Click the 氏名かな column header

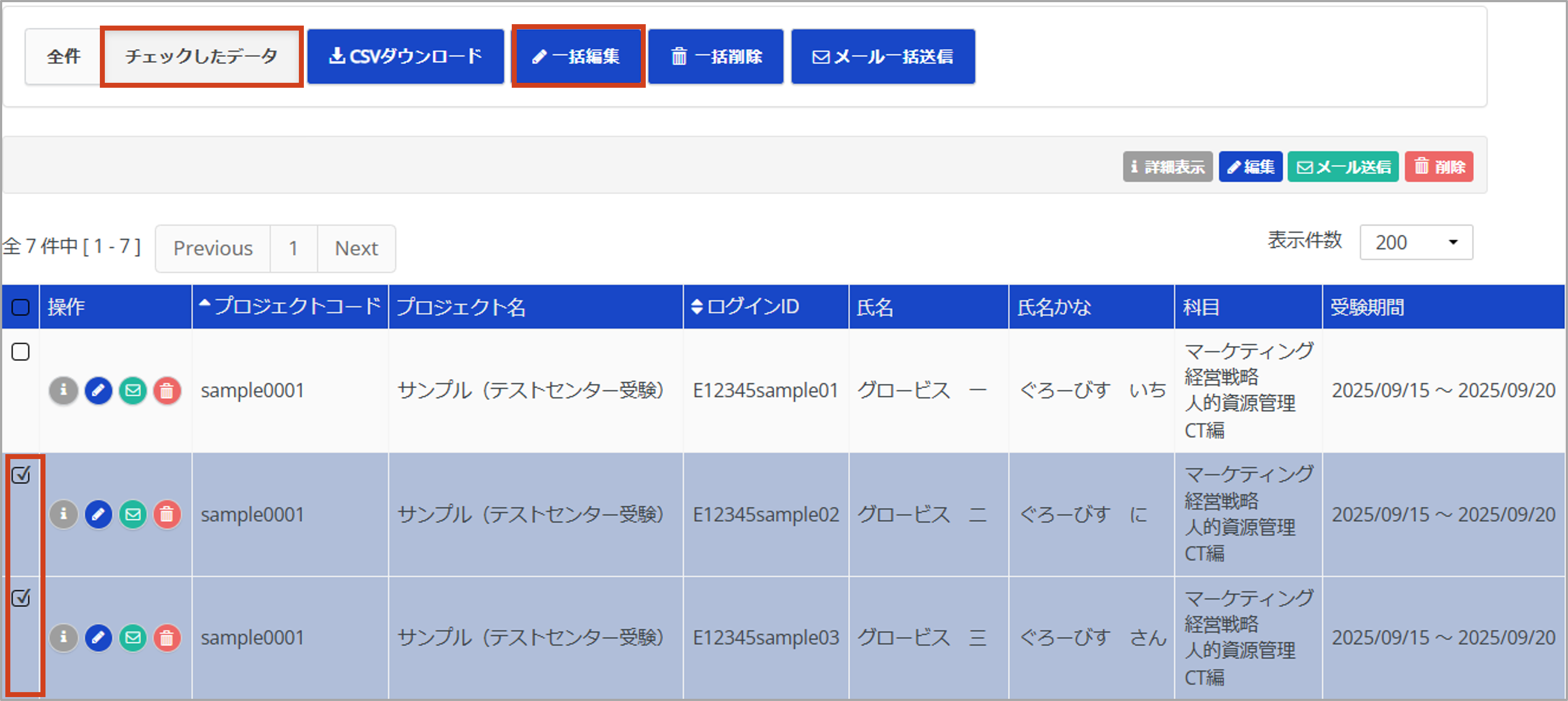(1091, 307)
